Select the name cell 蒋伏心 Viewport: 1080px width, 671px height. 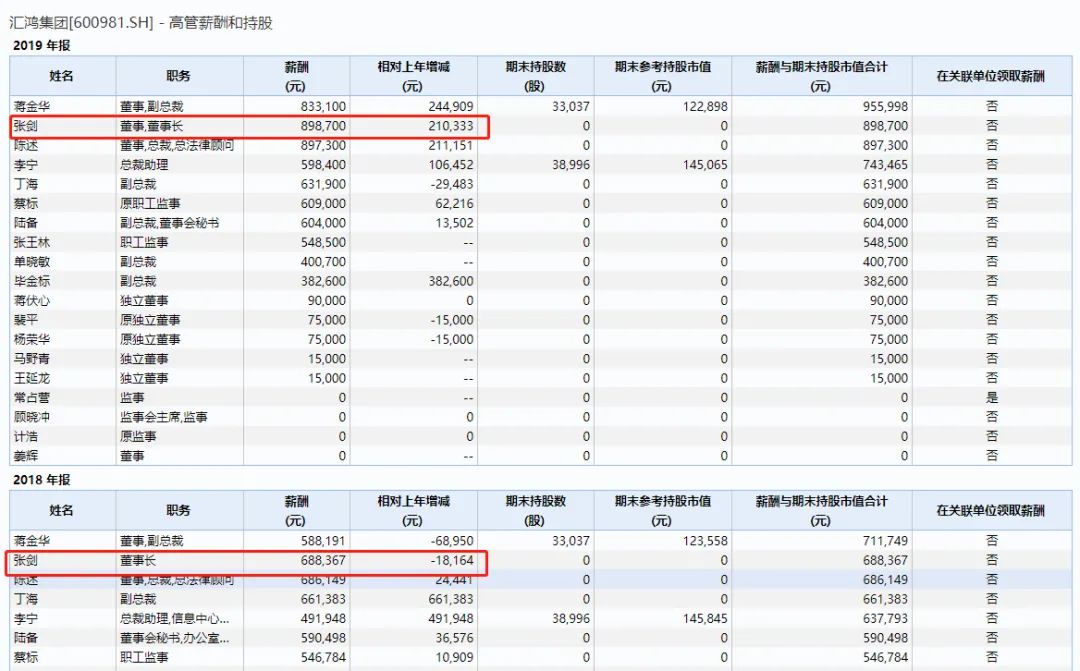[x=32, y=300]
